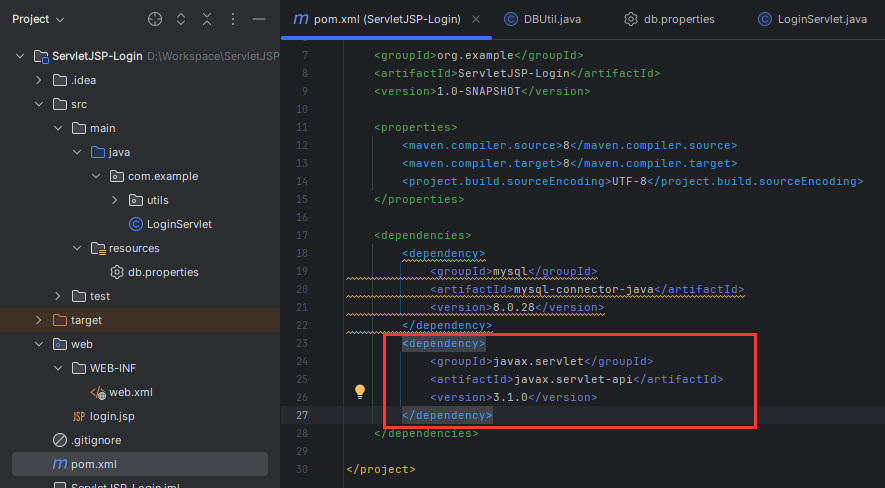Expand the target folder
The width and height of the screenshot is (885, 488).
[39, 320]
